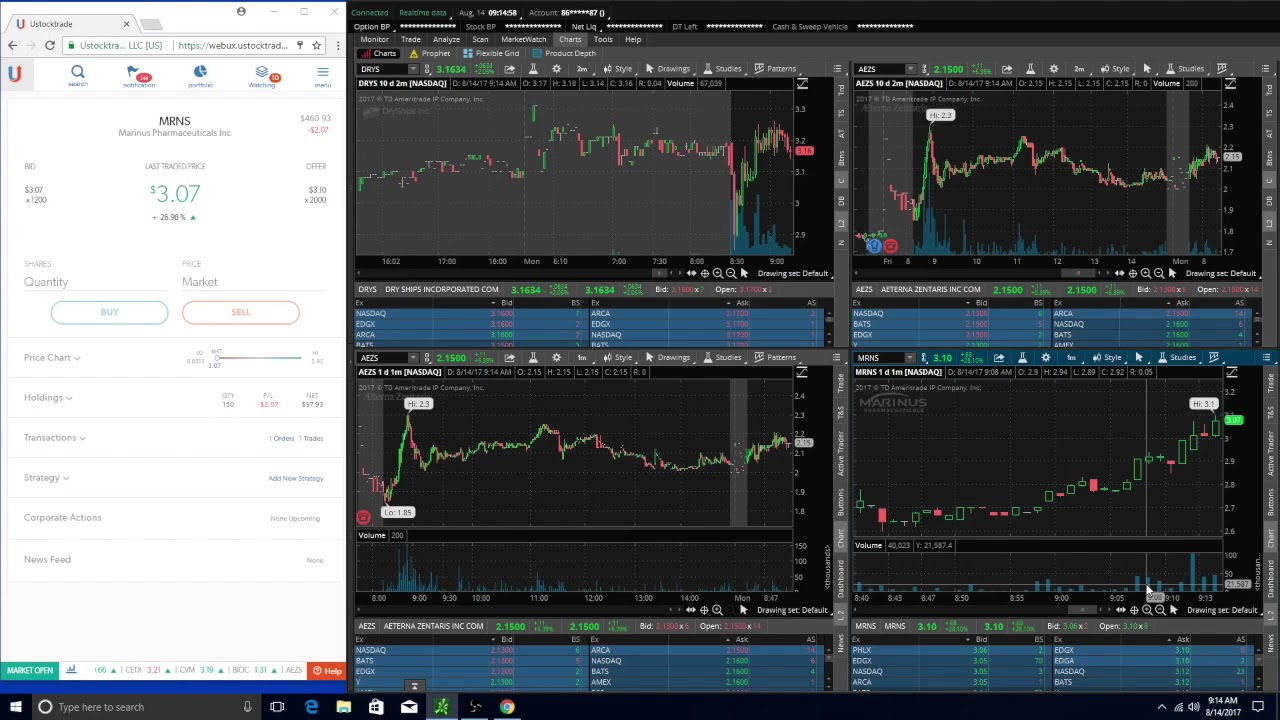Reload the Ustocktrade browser page

49,45
